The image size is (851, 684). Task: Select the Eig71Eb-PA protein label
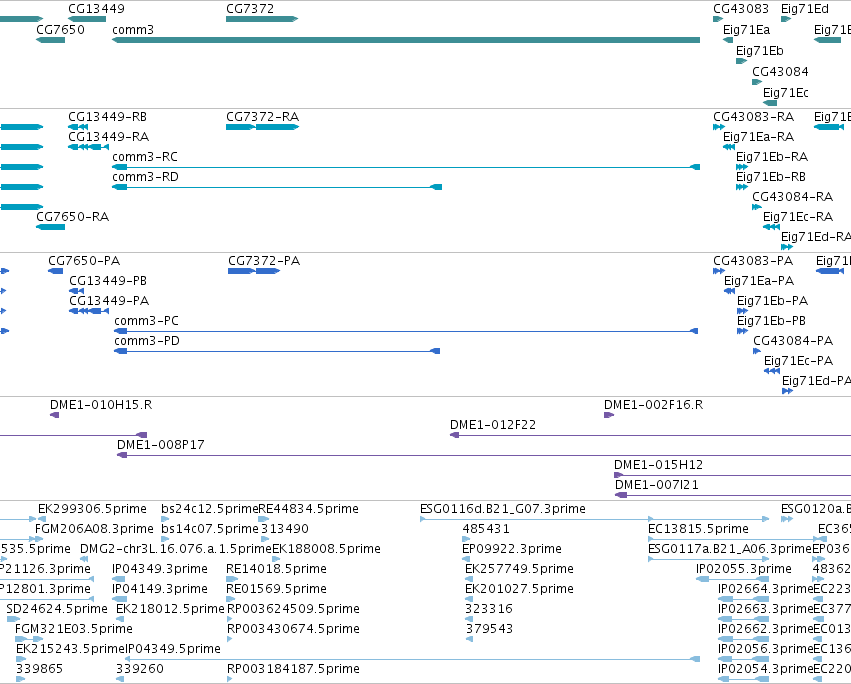pos(772,301)
